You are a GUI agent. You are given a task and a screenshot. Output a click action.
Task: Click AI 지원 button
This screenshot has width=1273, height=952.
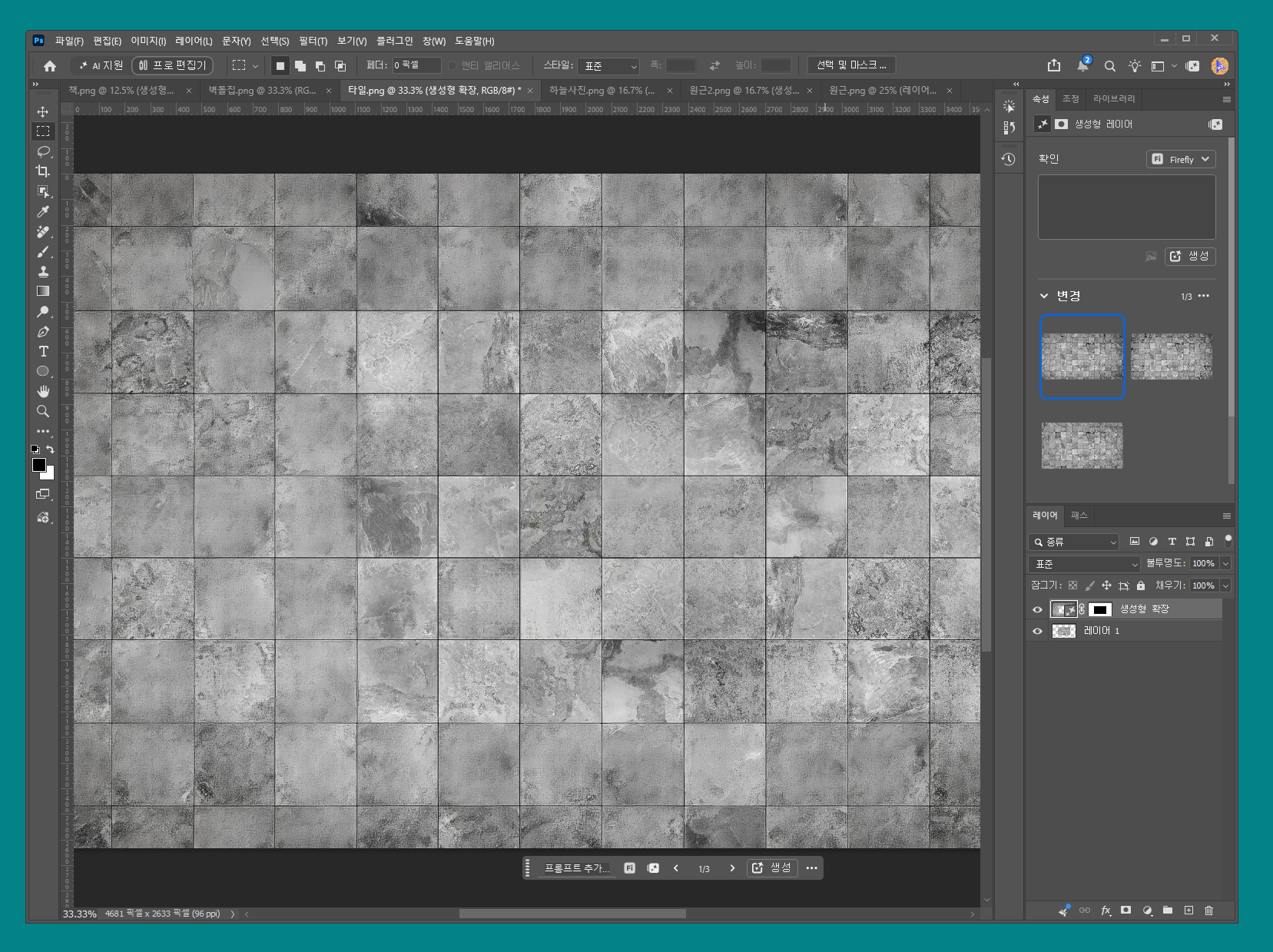pyautogui.click(x=100, y=65)
